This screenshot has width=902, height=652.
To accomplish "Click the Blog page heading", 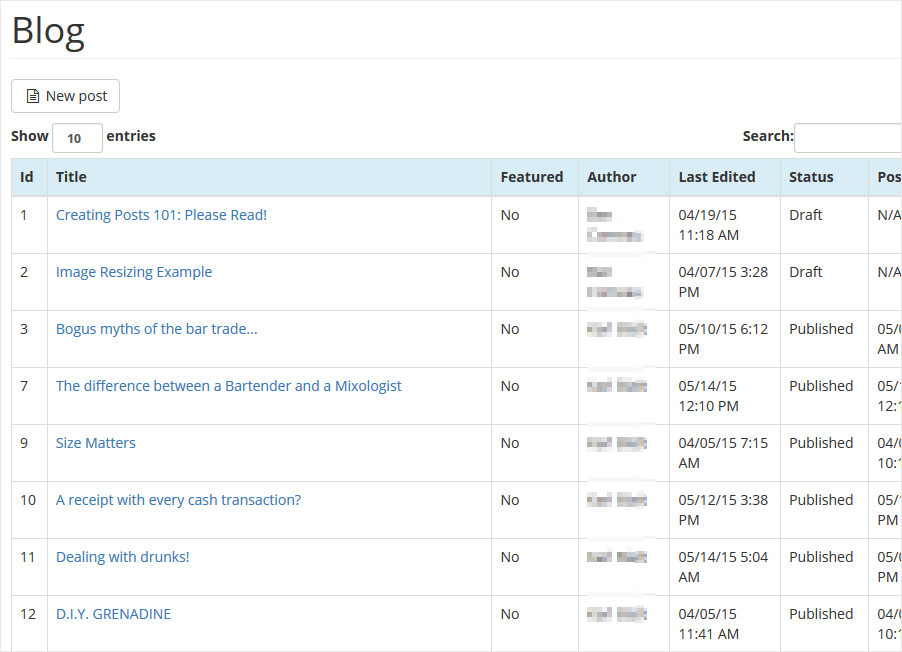I will [x=48, y=31].
